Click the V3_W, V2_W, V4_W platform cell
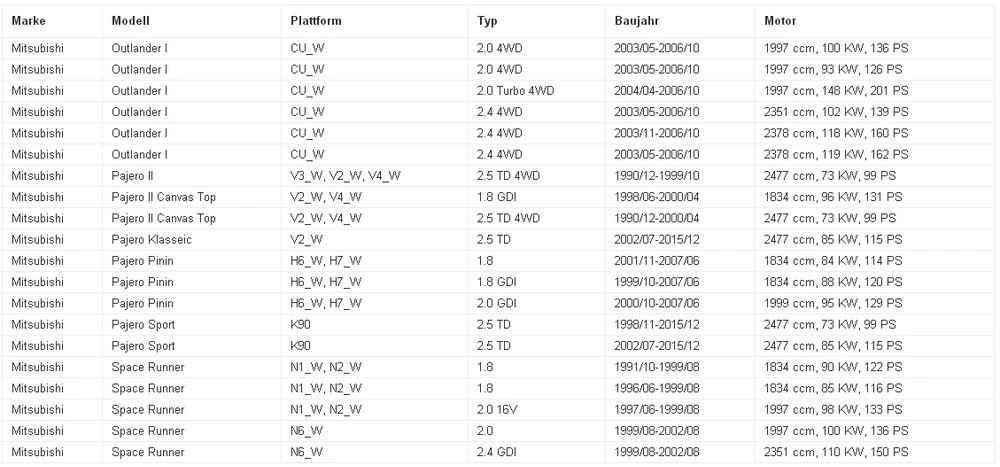Viewport: 1000px width, 467px height. click(x=374, y=176)
